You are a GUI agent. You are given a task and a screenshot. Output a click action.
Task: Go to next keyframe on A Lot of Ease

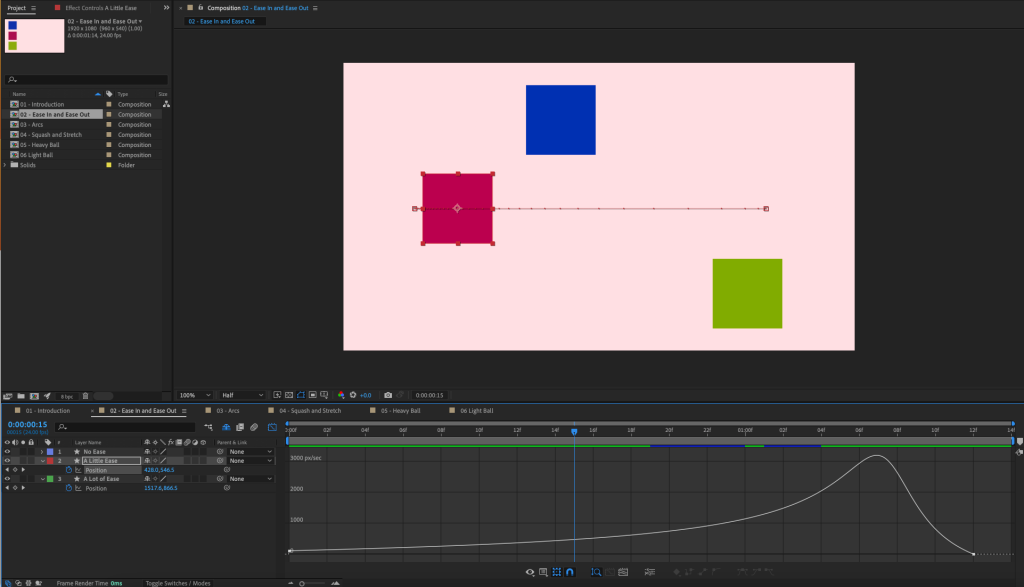pyautogui.click(x=23, y=488)
